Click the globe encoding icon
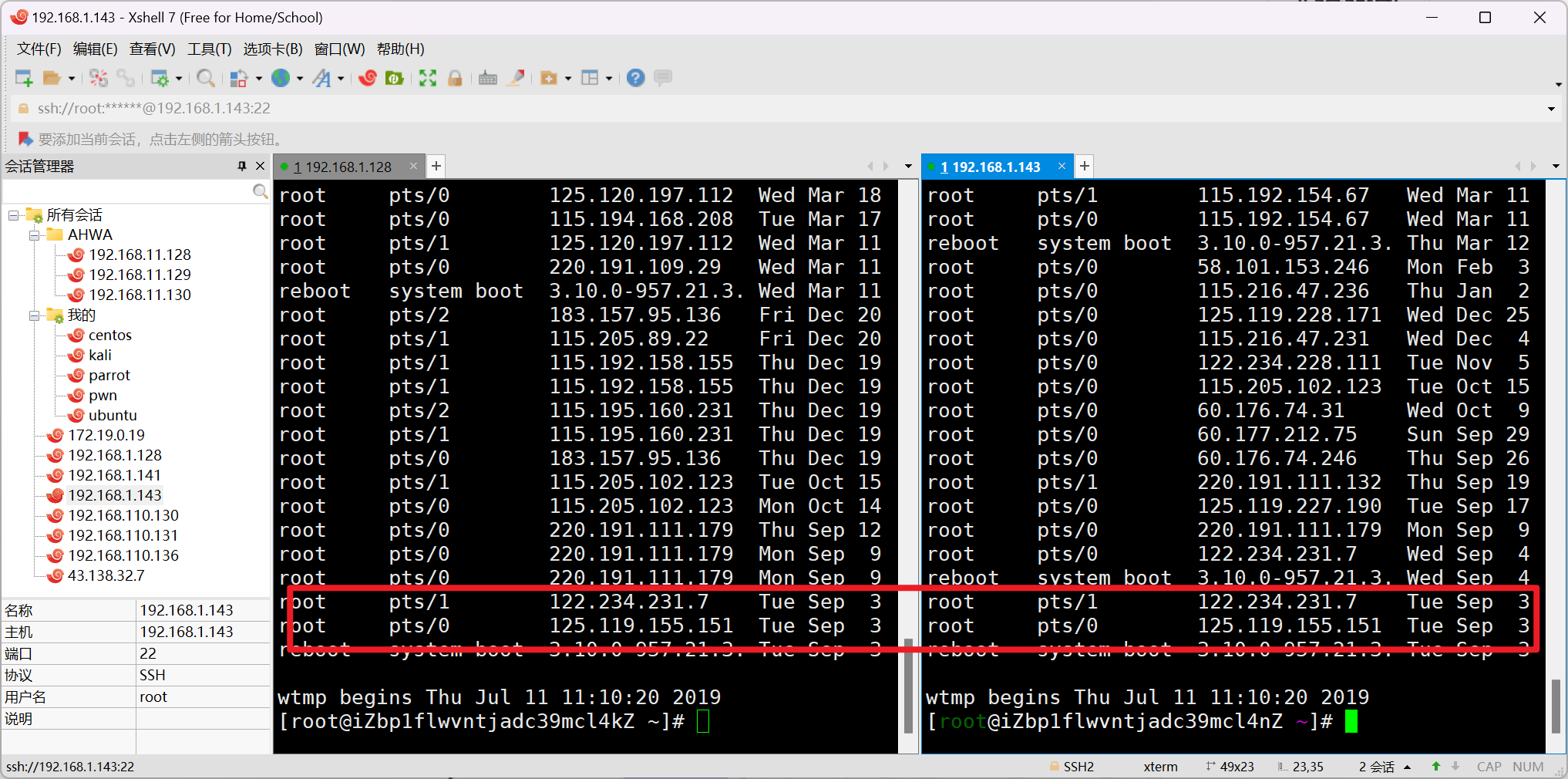1568x779 pixels. tap(281, 78)
